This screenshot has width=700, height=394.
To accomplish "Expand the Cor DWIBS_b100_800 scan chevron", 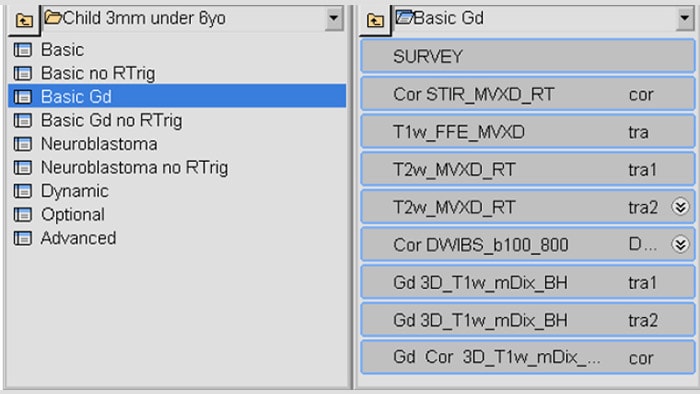I will [x=680, y=245].
